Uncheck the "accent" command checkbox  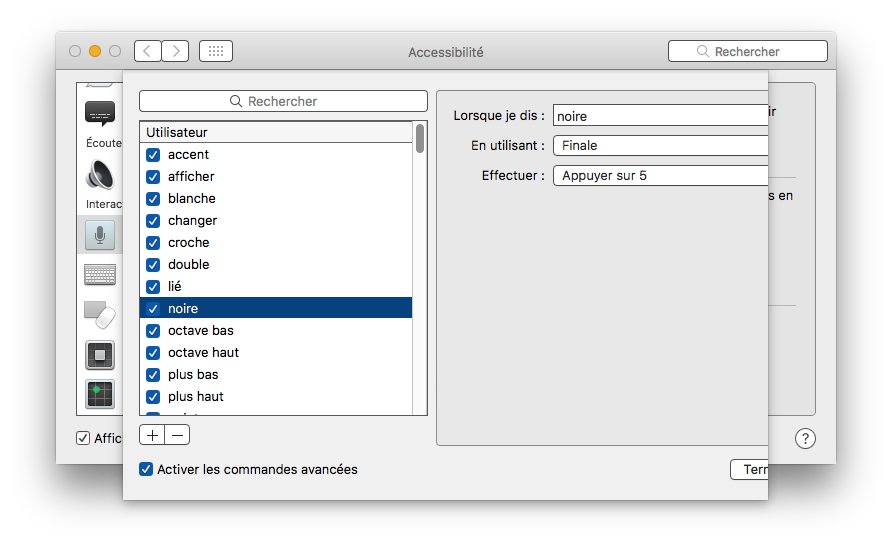click(x=153, y=154)
